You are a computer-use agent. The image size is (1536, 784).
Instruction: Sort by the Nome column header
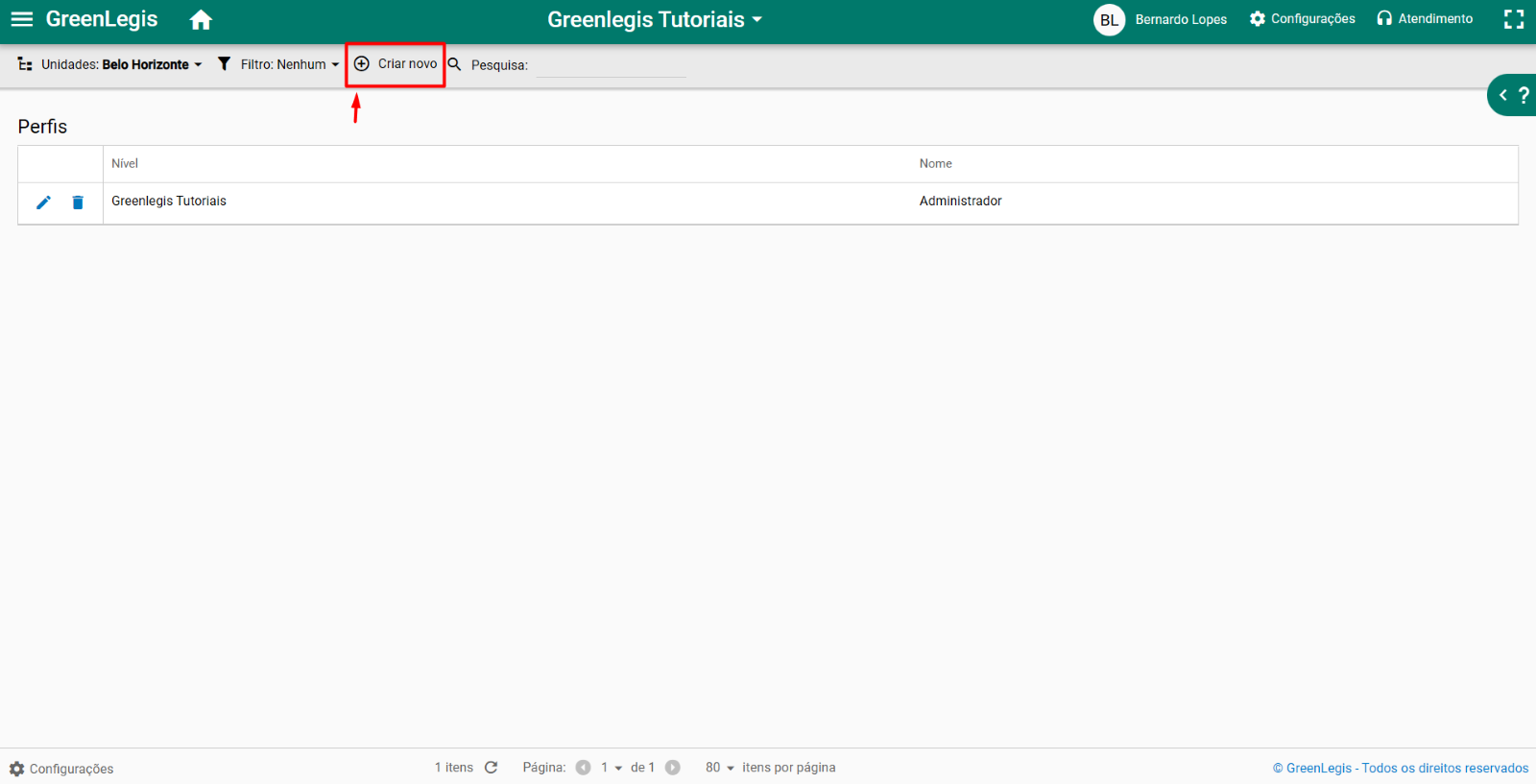pyautogui.click(x=936, y=164)
